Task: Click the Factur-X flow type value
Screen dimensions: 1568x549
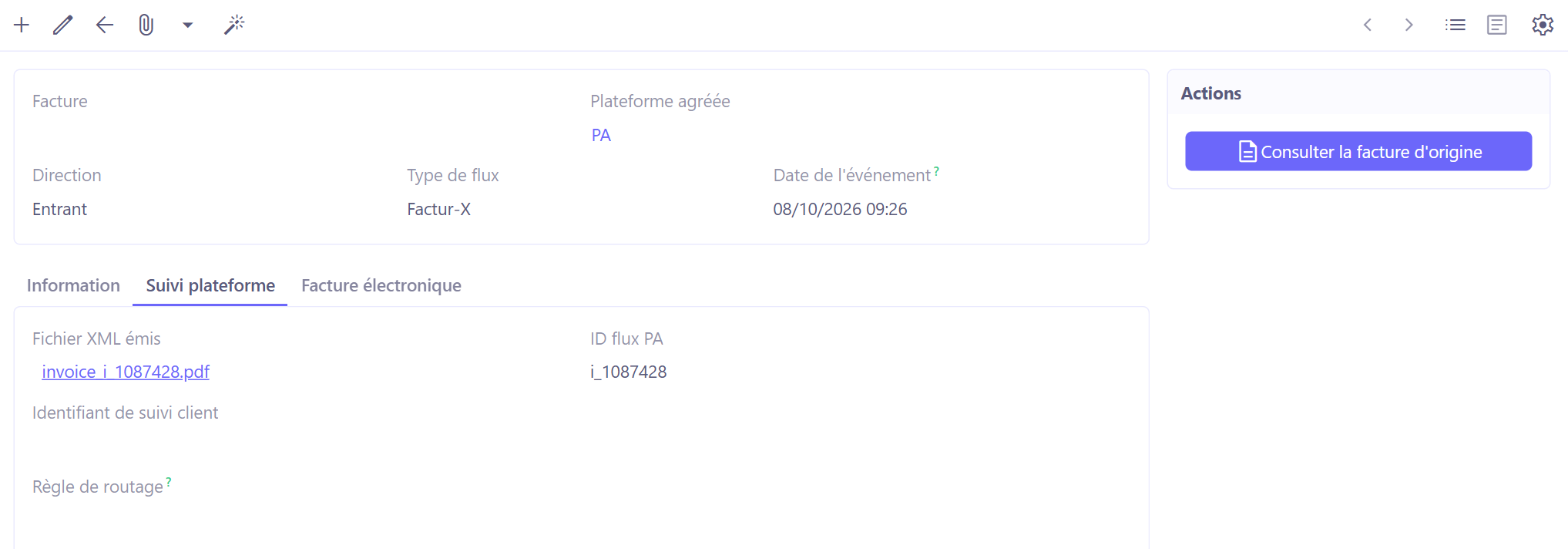Action: tap(438, 209)
